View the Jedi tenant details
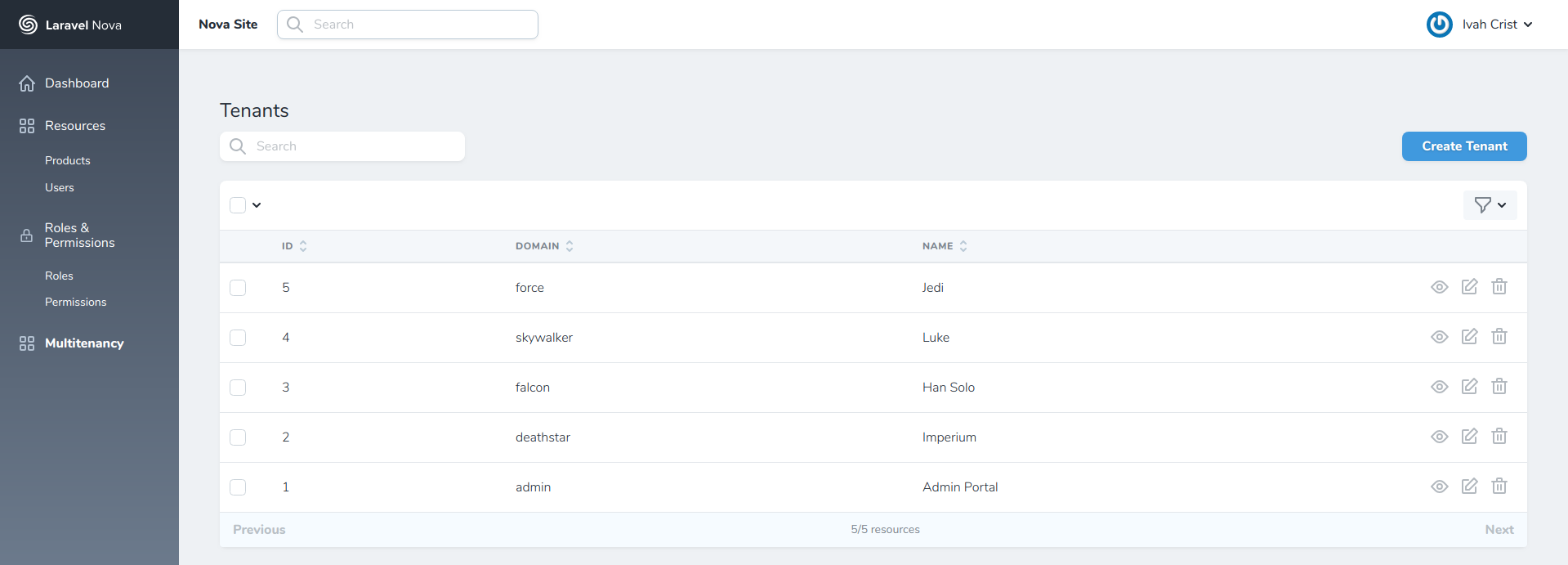1568x565 pixels. (1440, 287)
